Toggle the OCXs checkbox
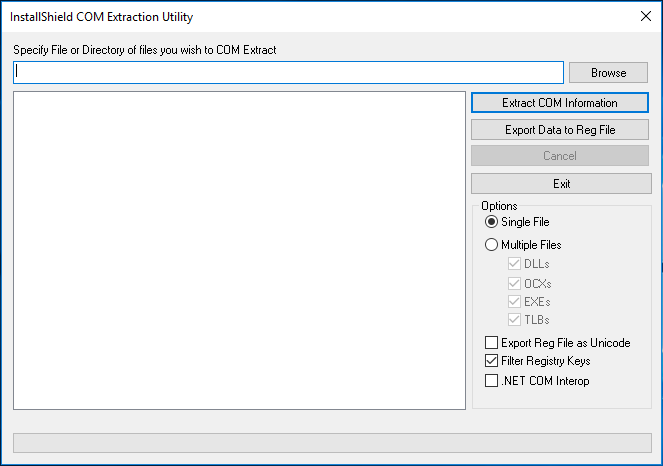The width and height of the screenshot is (663, 466). [x=514, y=283]
